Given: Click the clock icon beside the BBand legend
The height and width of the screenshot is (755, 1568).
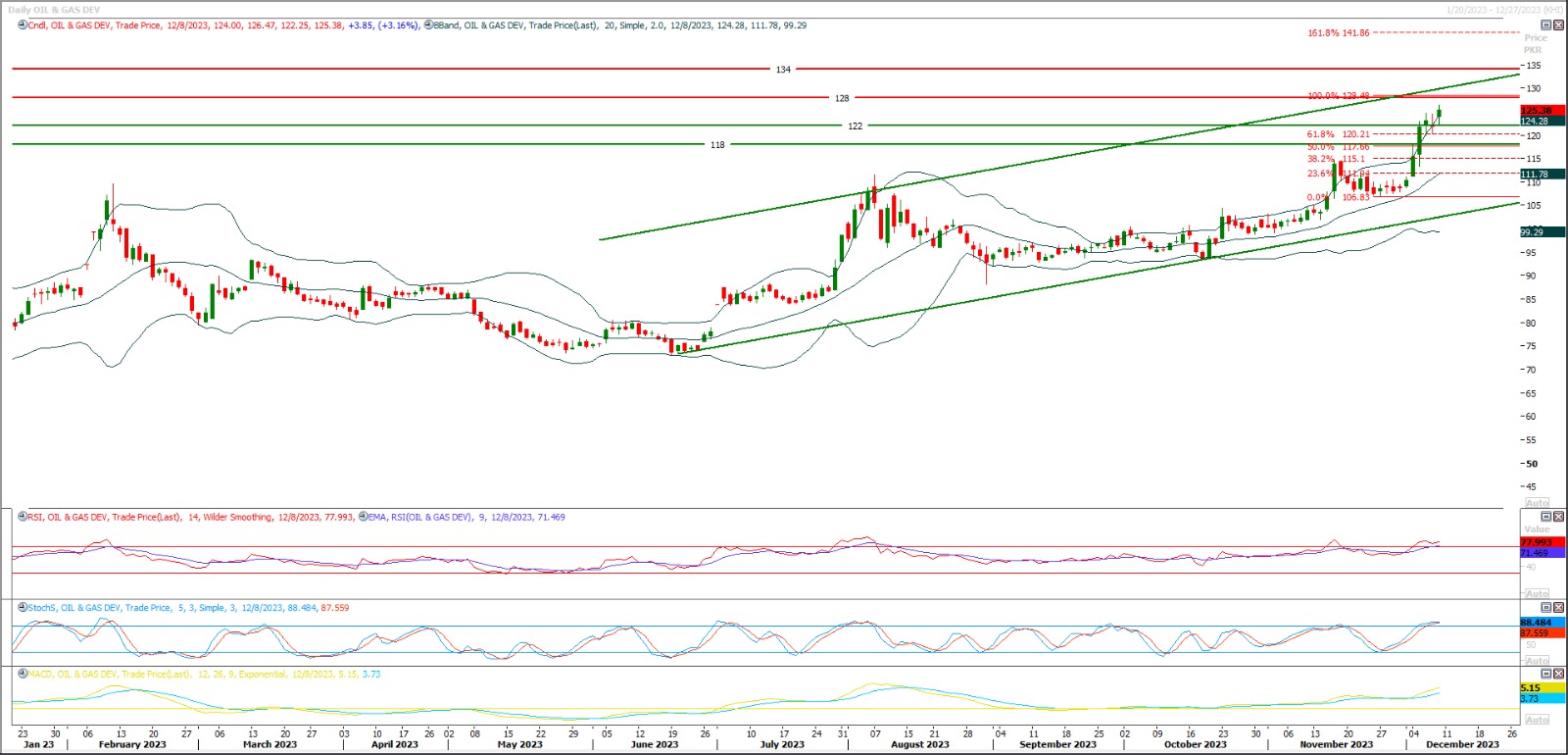Looking at the screenshot, I should tap(428, 25).
